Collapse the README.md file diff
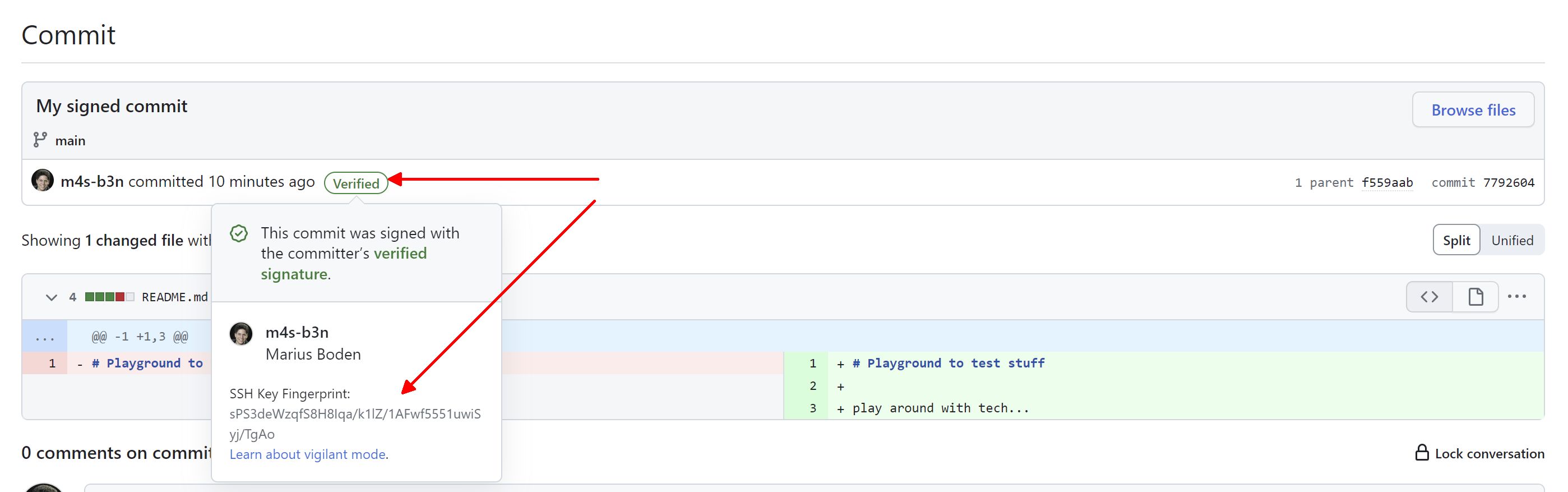This screenshot has height=492, width=1568. (x=51, y=297)
